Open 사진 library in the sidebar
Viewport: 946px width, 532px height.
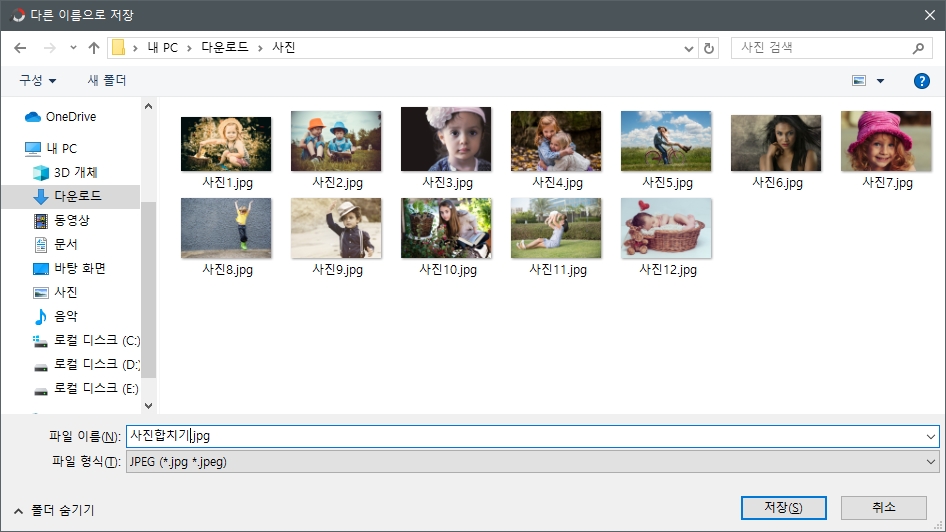coord(56,293)
